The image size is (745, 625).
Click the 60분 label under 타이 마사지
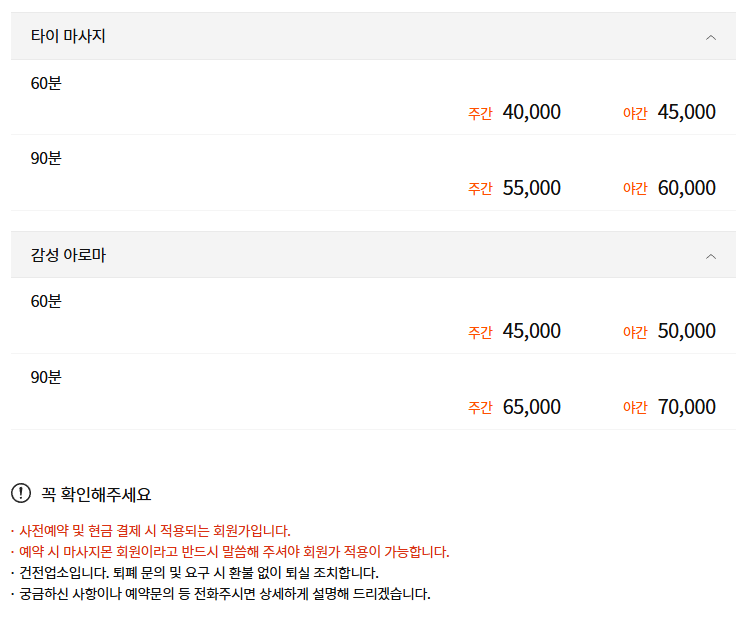(46, 84)
